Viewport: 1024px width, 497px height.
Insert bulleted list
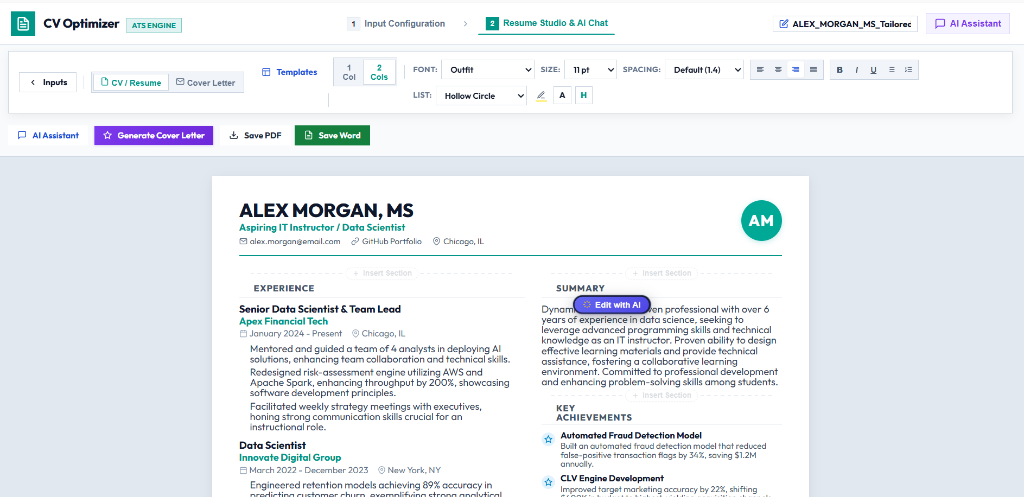click(x=891, y=70)
